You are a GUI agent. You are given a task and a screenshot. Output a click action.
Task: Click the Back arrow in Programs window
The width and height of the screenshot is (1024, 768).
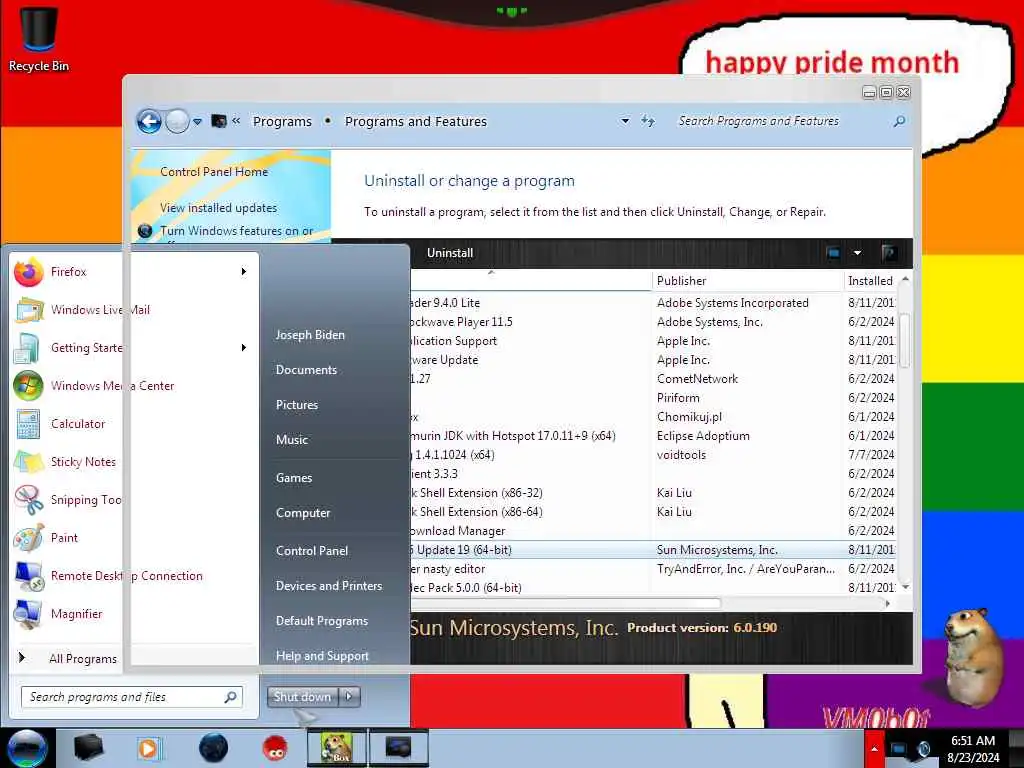[x=149, y=121]
